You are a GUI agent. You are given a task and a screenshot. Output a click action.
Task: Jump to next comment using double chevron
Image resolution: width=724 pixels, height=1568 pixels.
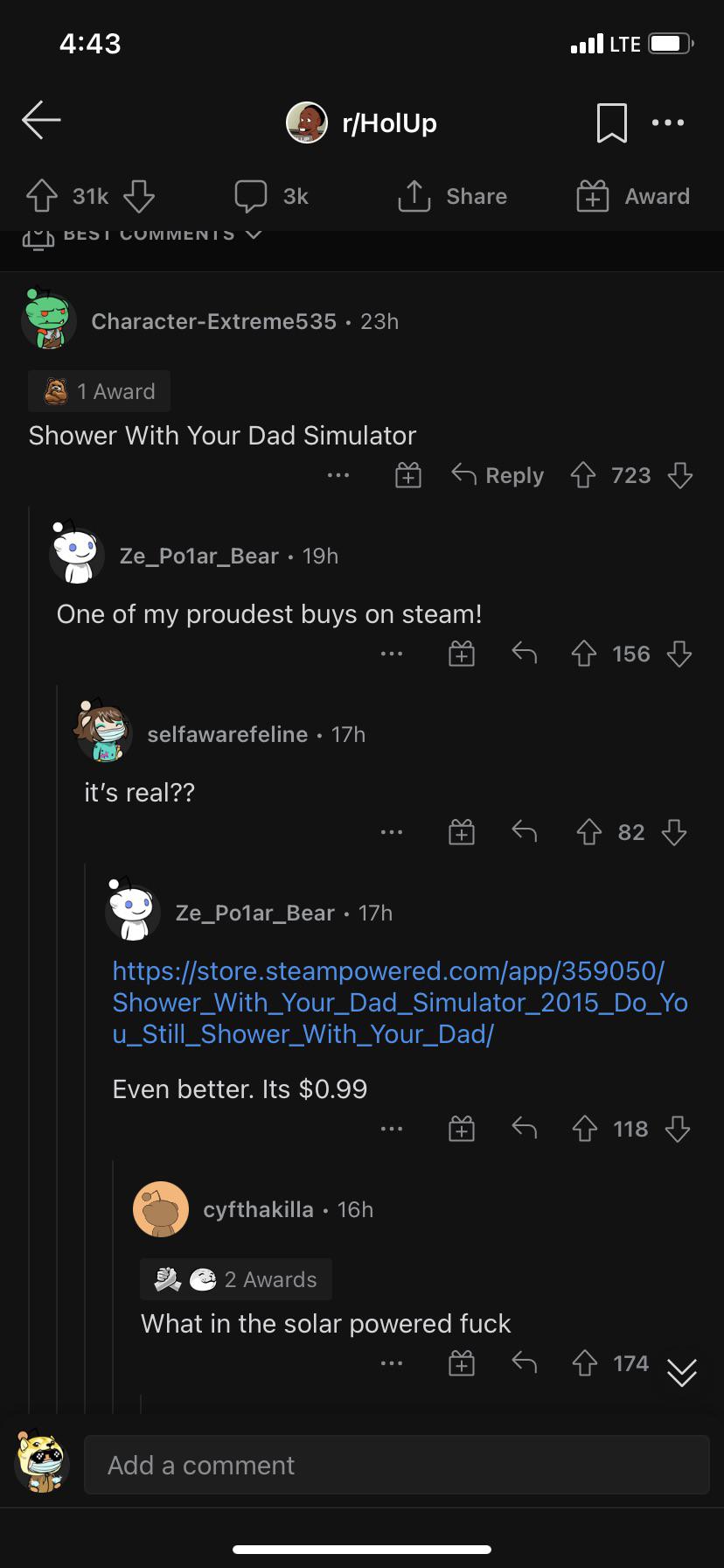[x=682, y=1372]
